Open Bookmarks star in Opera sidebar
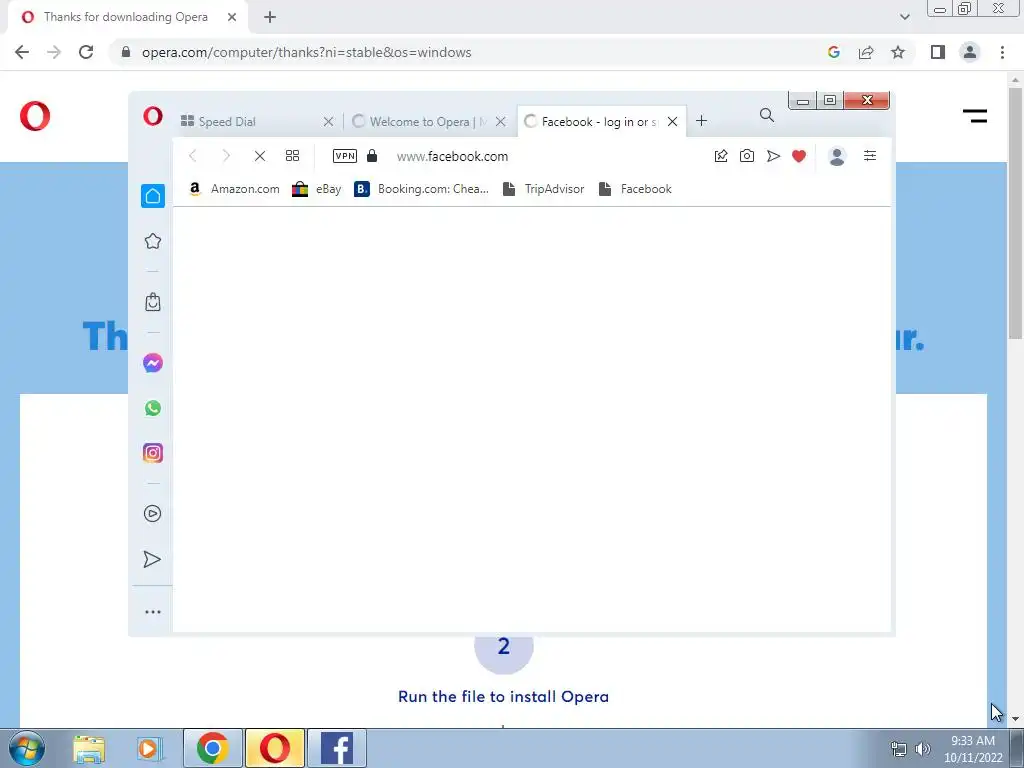1024x768 pixels. click(x=153, y=241)
